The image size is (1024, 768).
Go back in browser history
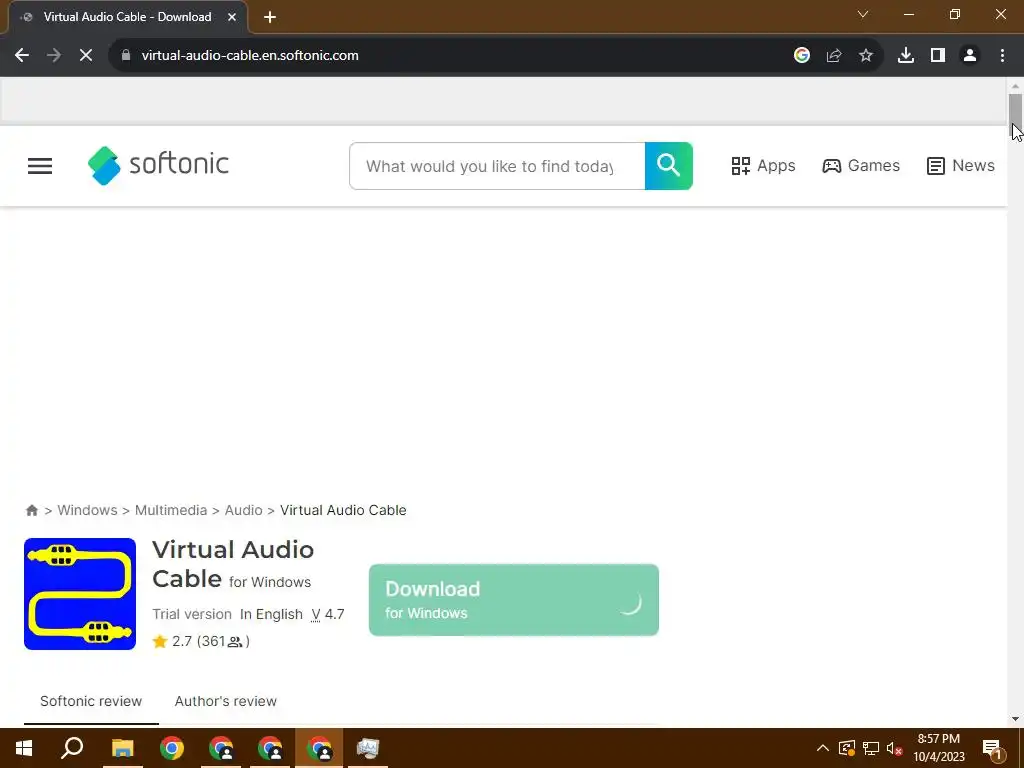(22, 56)
